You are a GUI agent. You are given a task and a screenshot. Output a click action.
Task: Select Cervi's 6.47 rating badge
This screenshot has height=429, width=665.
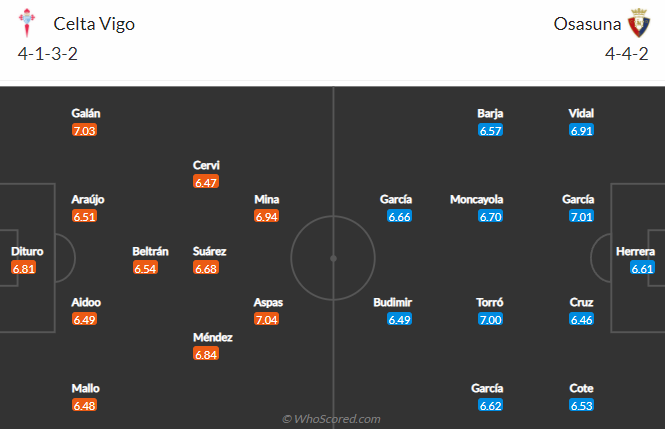pyautogui.click(x=206, y=182)
